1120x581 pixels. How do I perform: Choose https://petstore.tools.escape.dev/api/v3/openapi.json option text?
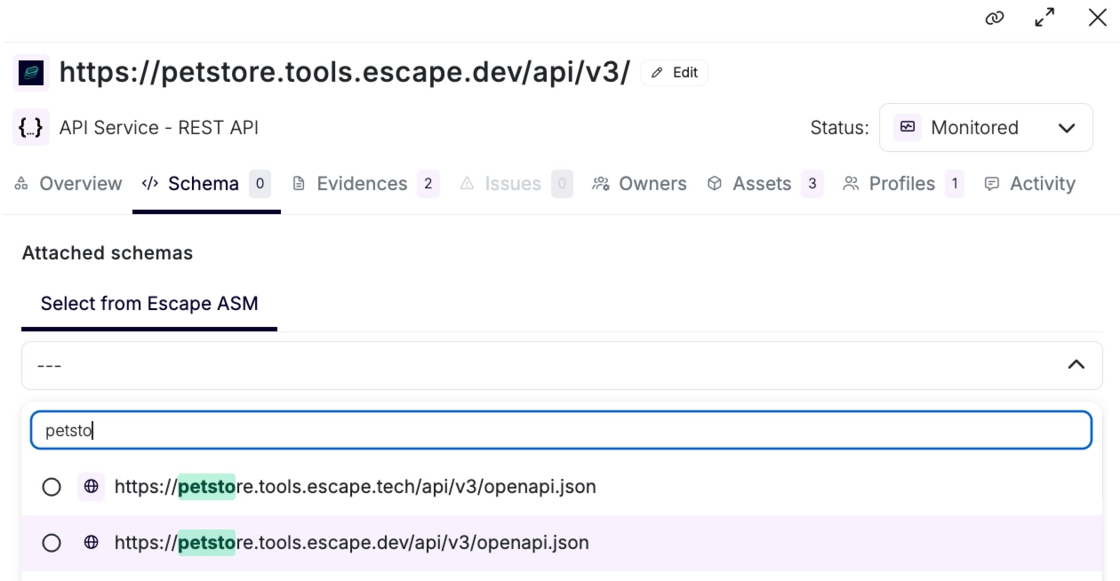coord(351,542)
